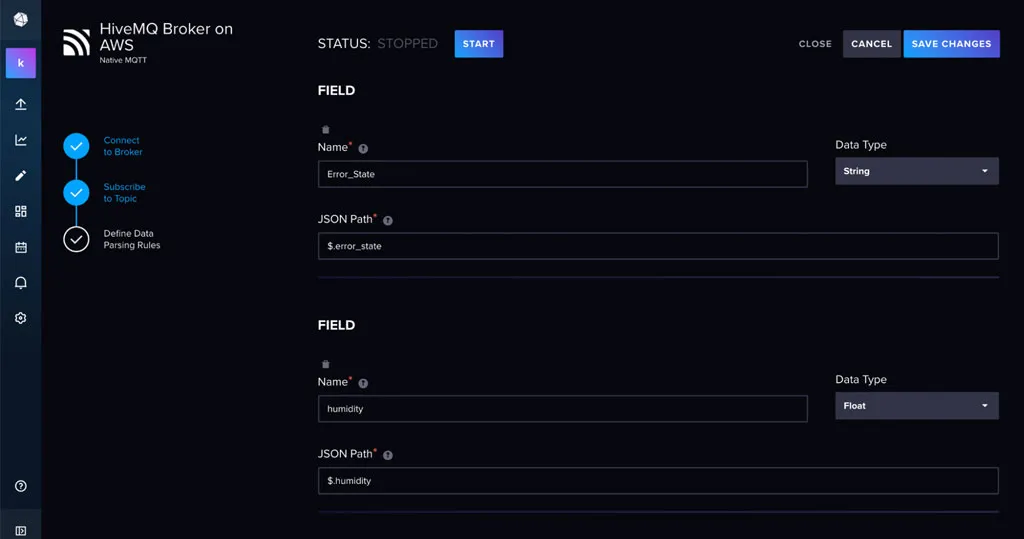Click the HiveMQ MQTT signal logo icon

pyautogui.click(x=76, y=42)
